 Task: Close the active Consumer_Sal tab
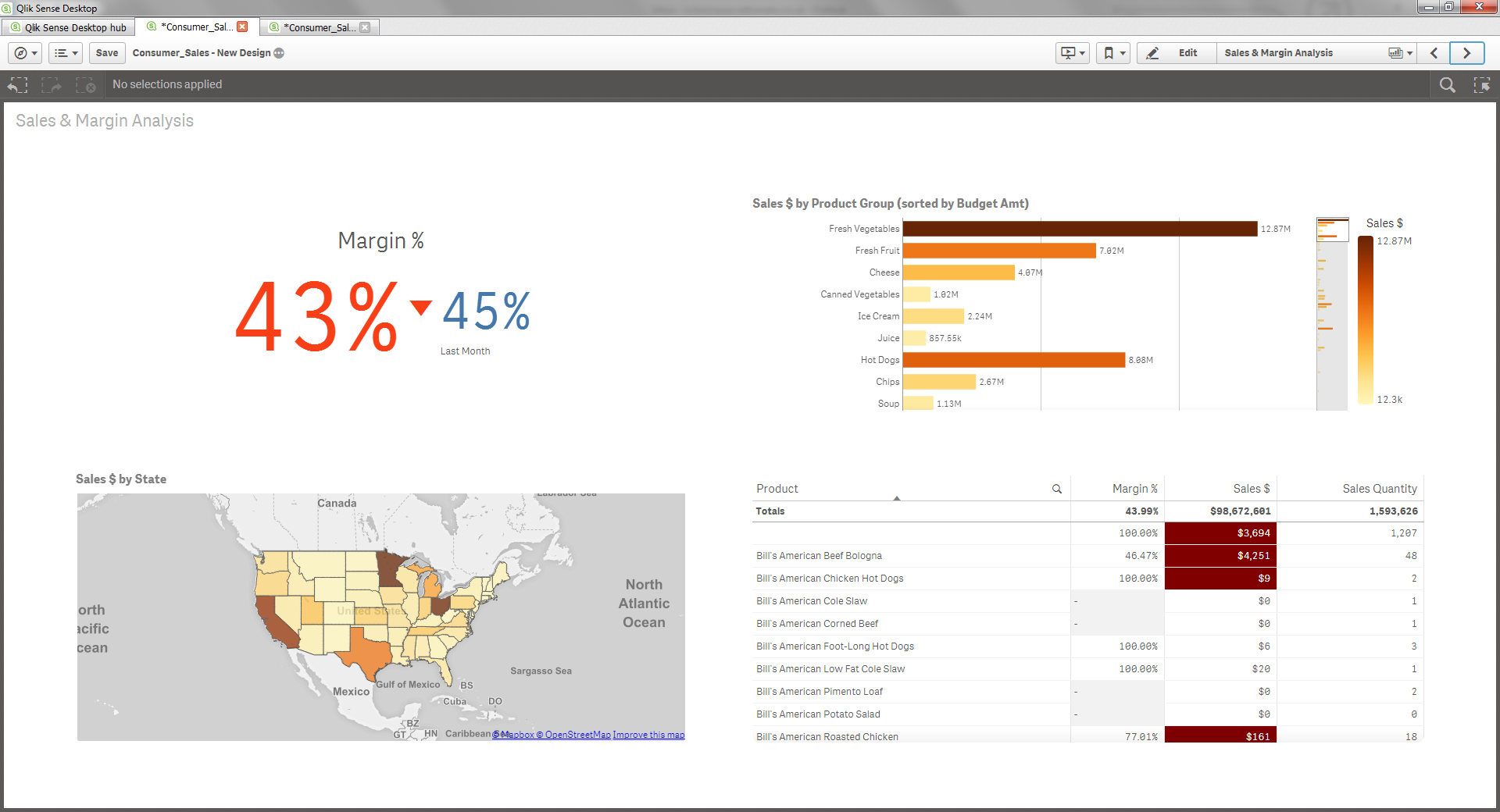pos(242,27)
